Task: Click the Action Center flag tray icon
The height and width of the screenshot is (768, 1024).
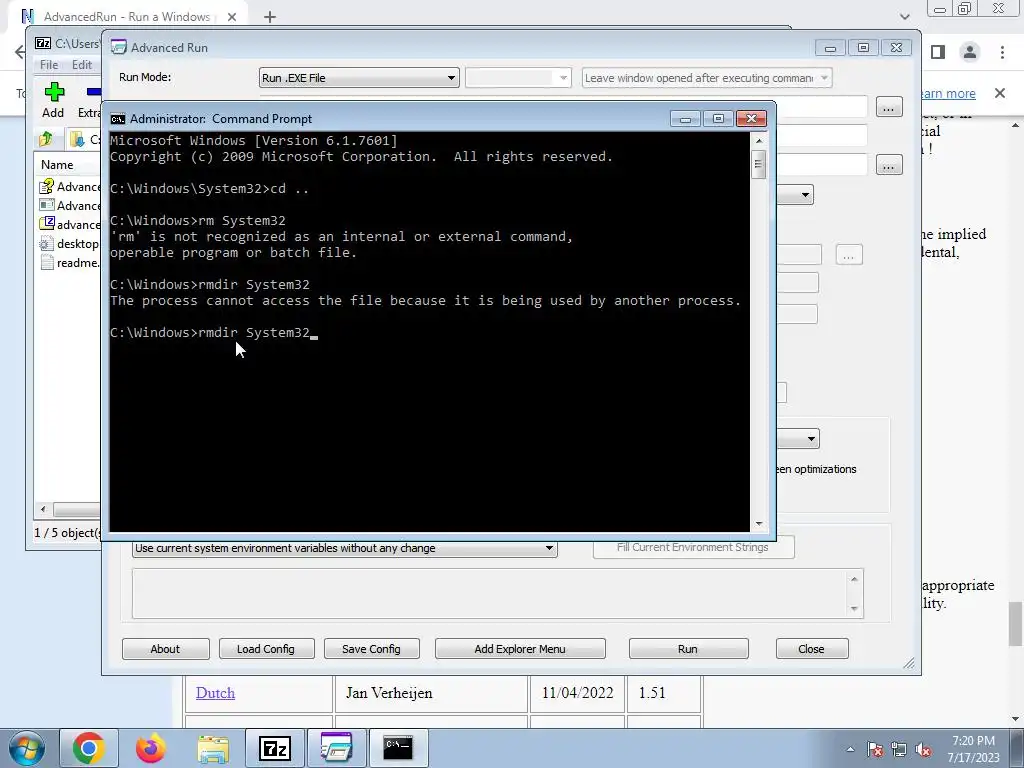Action: [x=875, y=749]
